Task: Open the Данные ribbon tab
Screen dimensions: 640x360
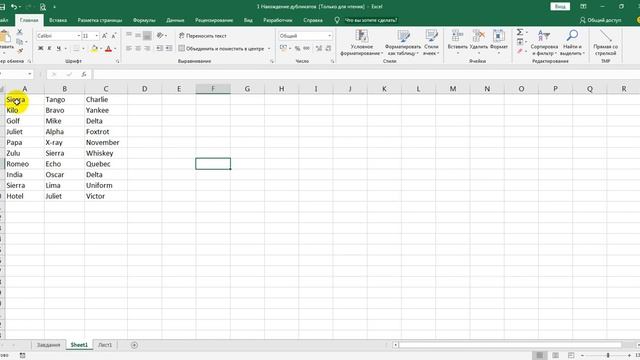Action: click(175, 20)
